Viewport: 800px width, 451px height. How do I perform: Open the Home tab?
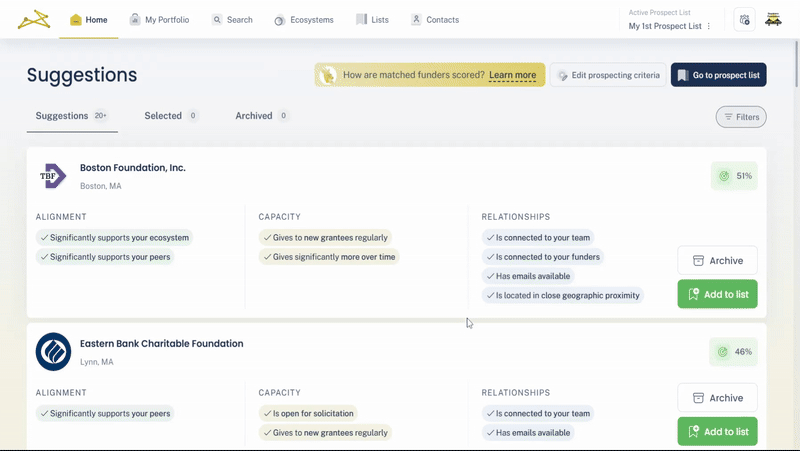point(89,20)
